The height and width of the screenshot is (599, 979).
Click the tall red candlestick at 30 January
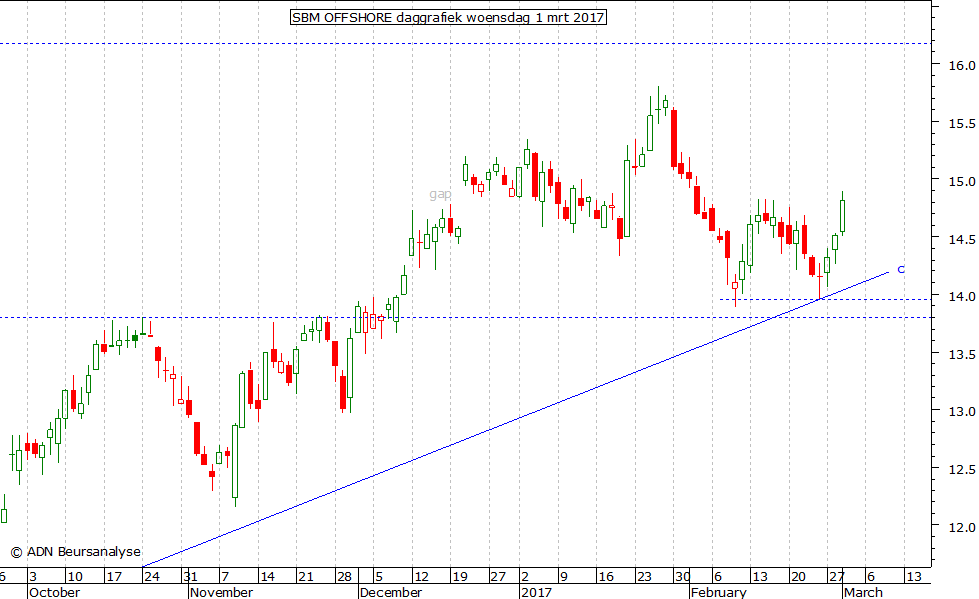(674, 139)
